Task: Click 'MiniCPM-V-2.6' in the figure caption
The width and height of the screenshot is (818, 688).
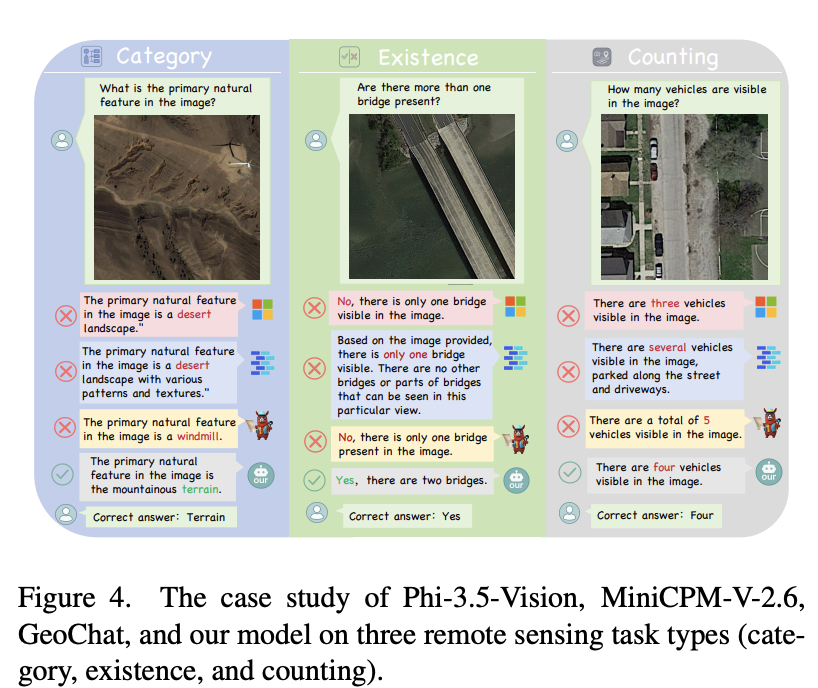Action: tap(703, 597)
